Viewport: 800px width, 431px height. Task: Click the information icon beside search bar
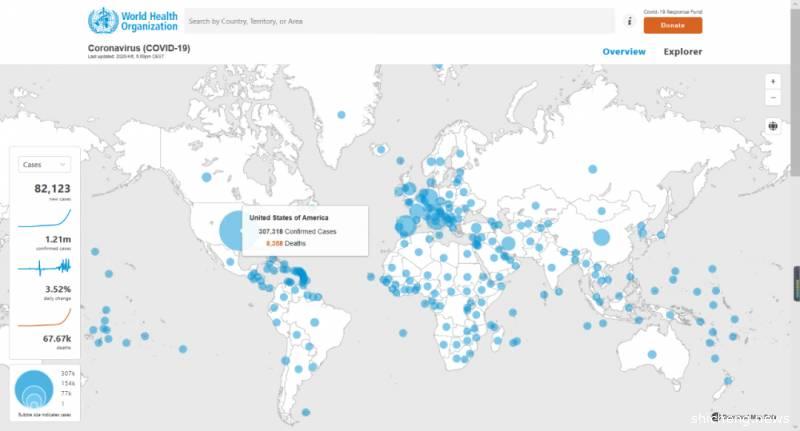point(629,20)
